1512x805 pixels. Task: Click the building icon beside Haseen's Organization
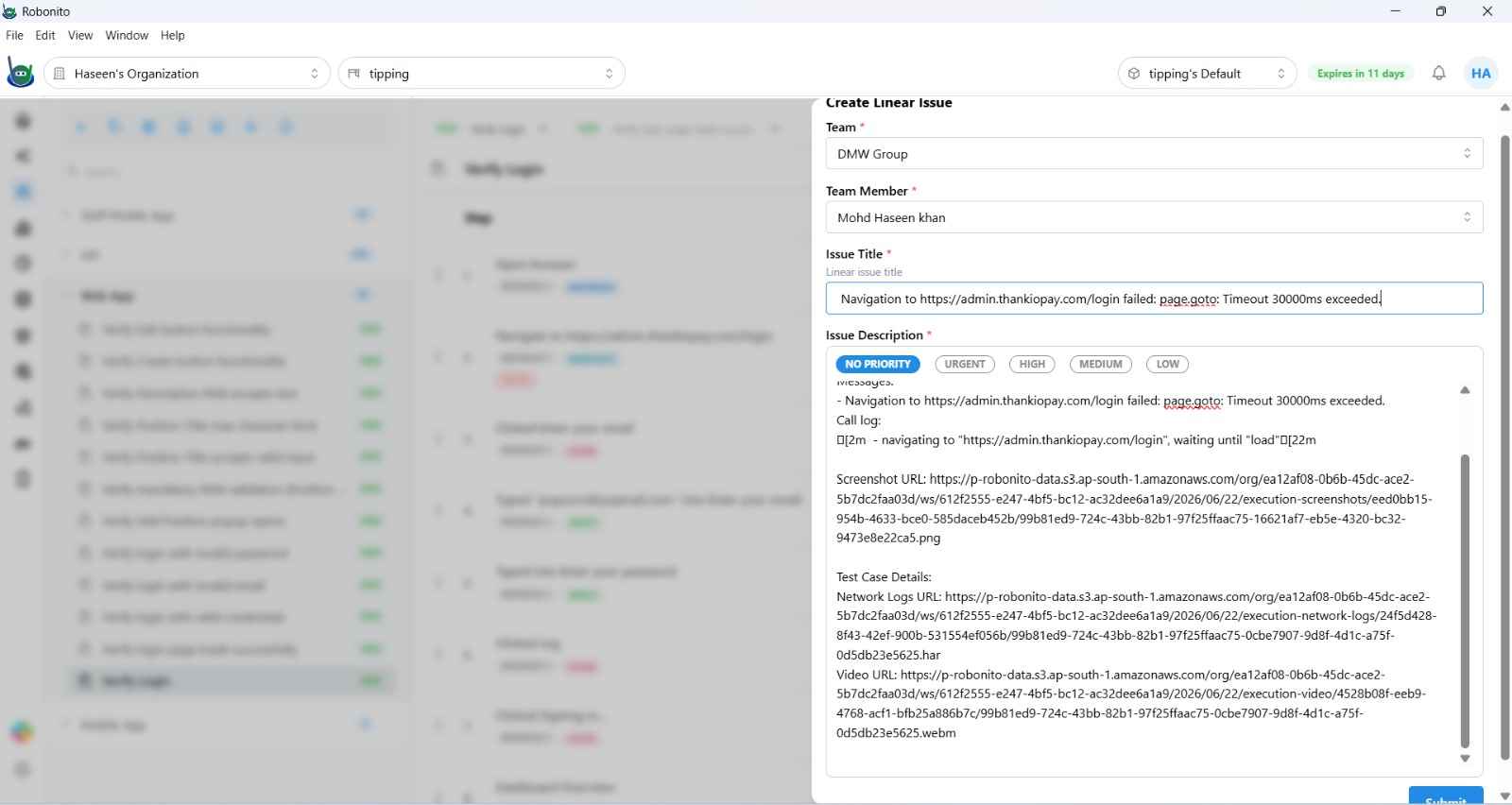click(x=60, y=73)
